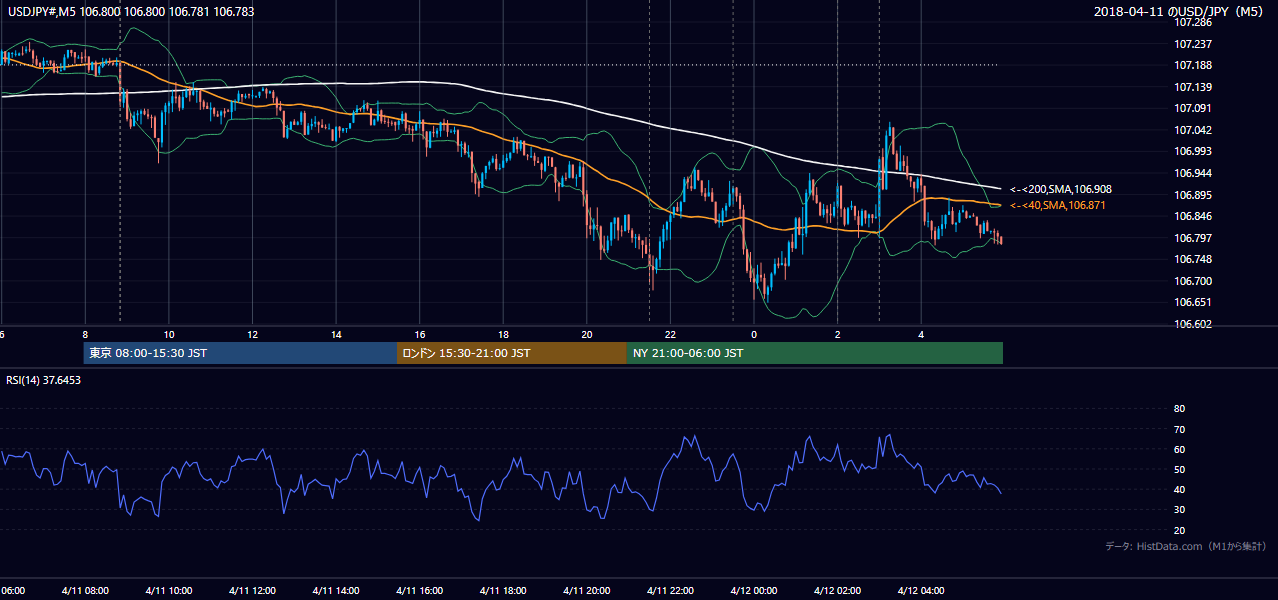Select the '<-<40,SMA,106.871' moving average label
This screenshot has height=600, width=1278.
click(1058, 205)
